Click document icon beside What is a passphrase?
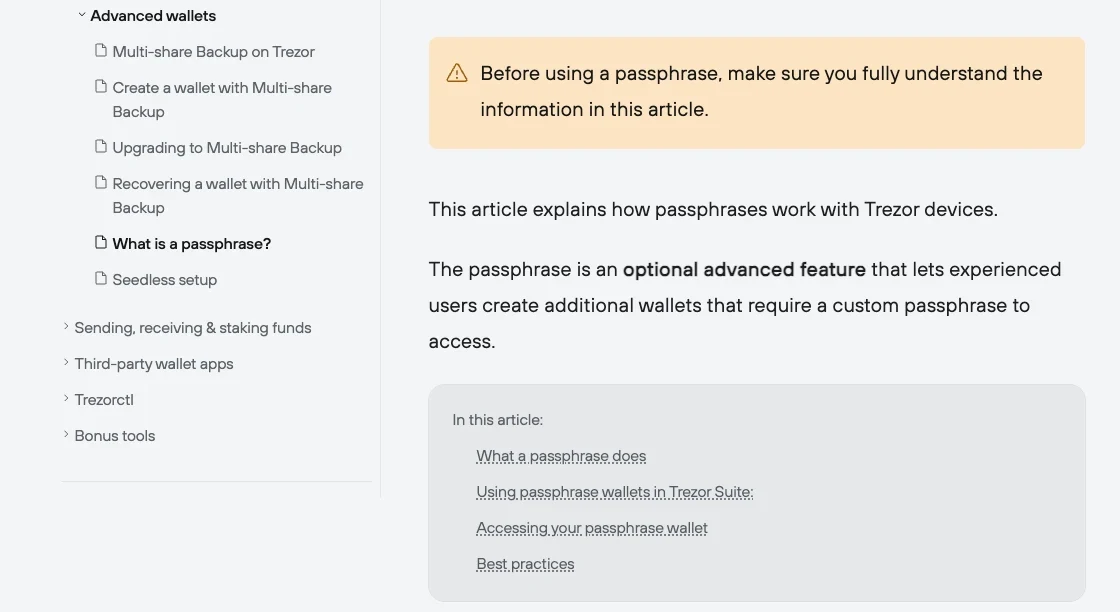The width and height of the screenshot is (1120, 612). 101,243
